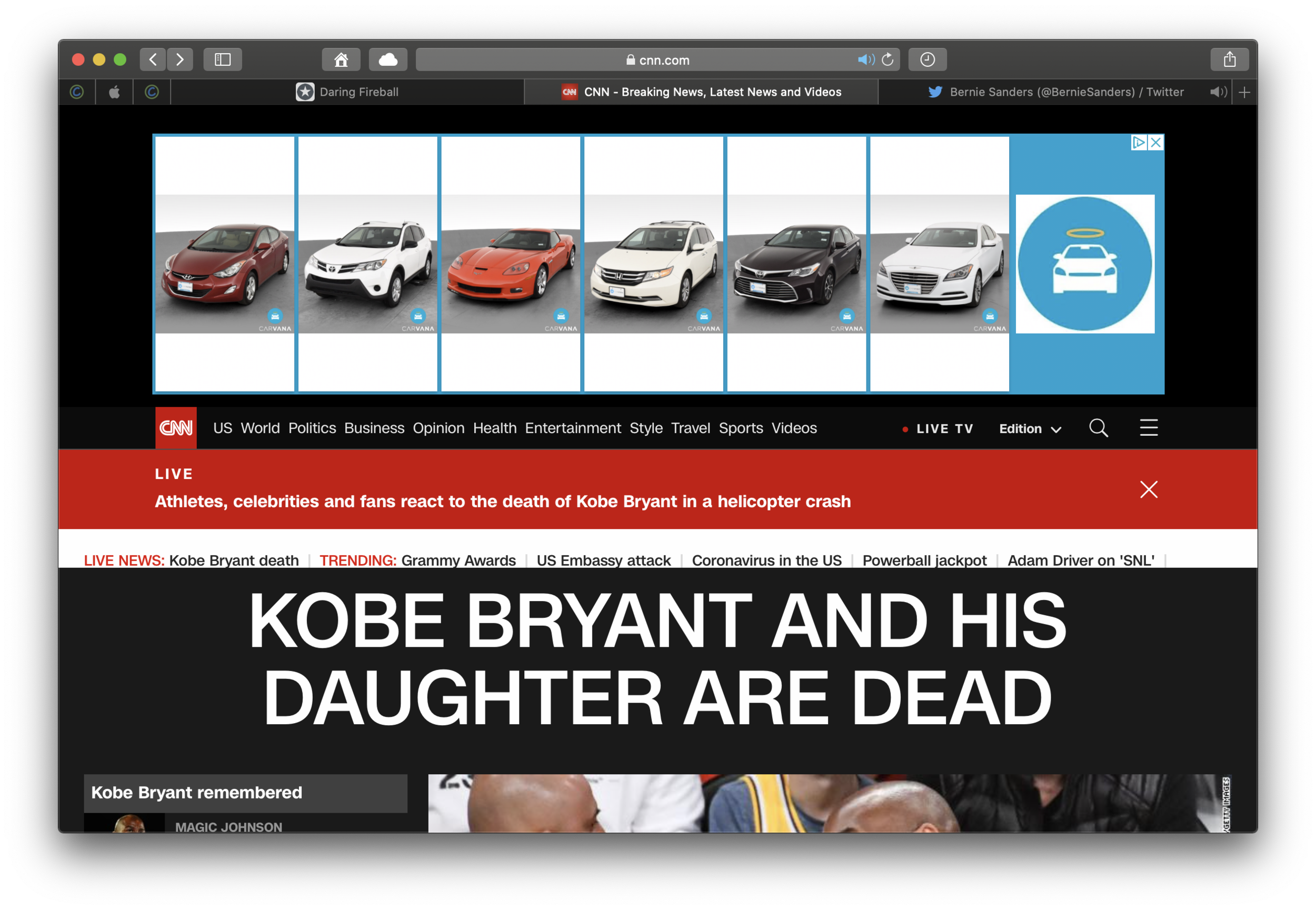1316x910 pixels.
Task: Click the Kobe Bryant main story photo
Action: (830, 803)
